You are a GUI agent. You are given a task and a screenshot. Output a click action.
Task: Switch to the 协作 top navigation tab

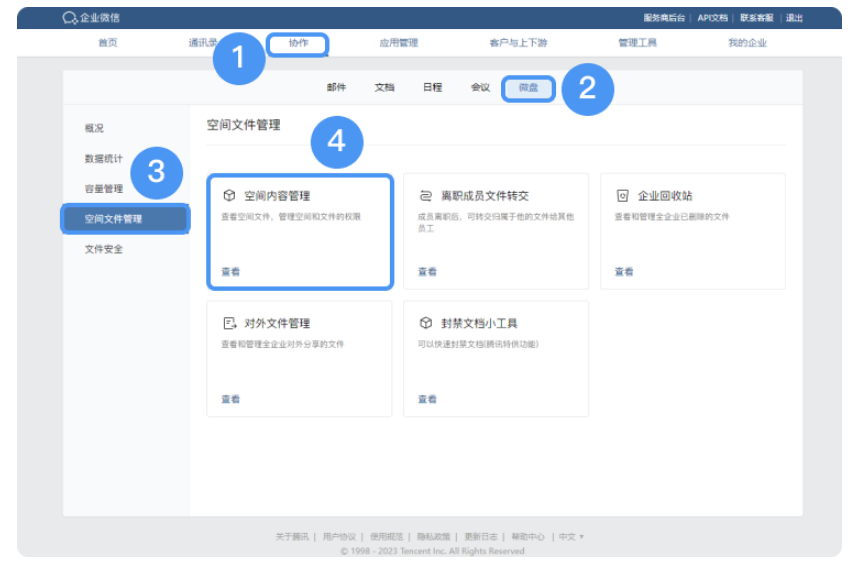pyautogui.click(x=298, y=43)
